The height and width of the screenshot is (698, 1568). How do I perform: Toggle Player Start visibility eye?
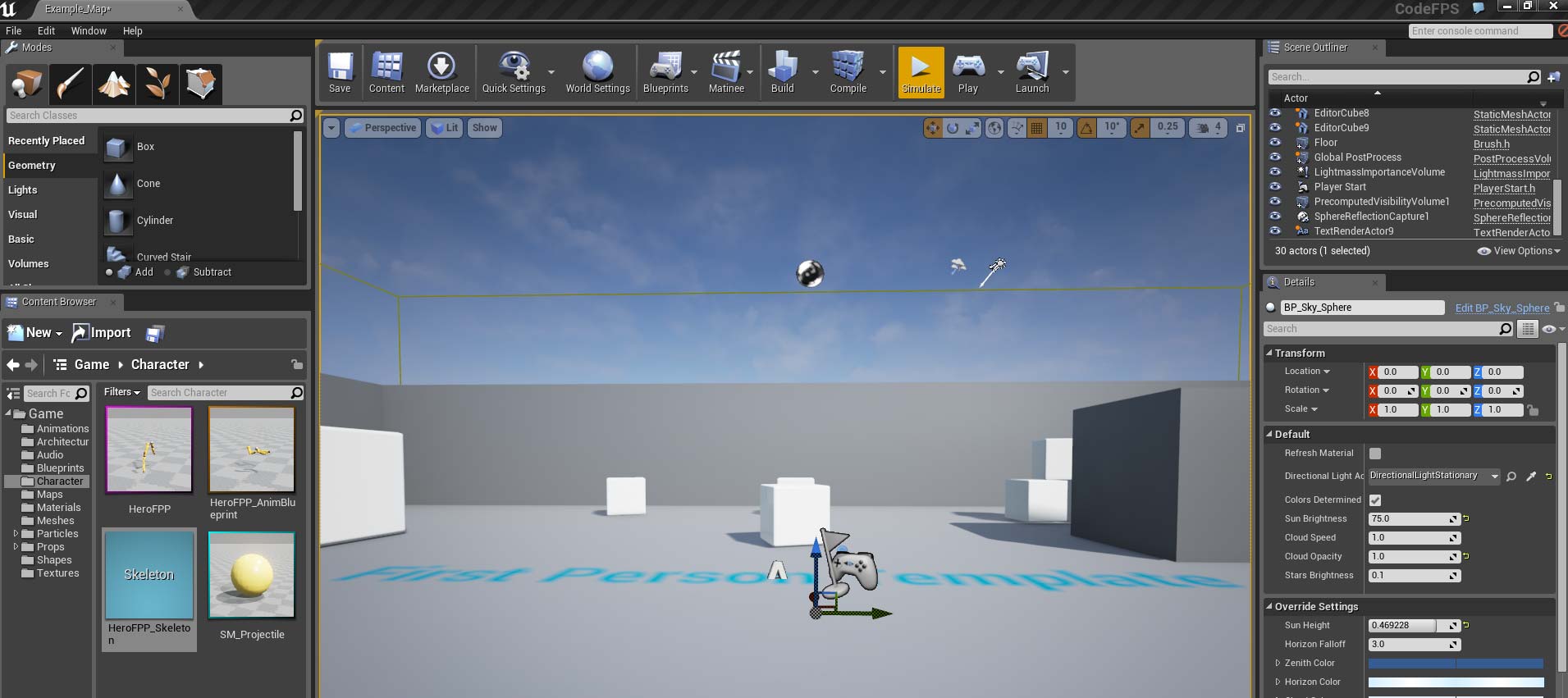(1275, 187)
